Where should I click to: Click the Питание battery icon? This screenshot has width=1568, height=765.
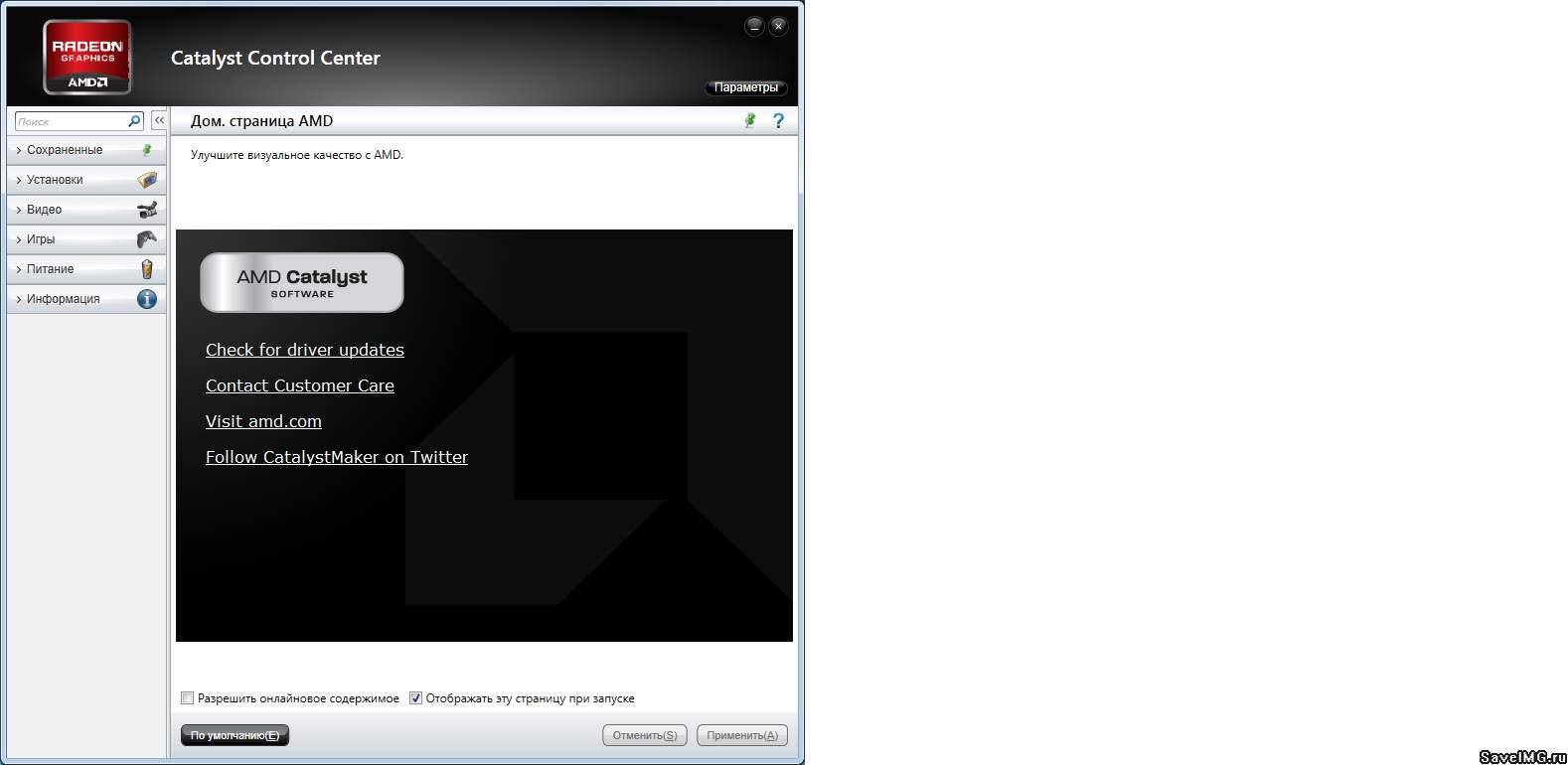(x=147, y=269)
